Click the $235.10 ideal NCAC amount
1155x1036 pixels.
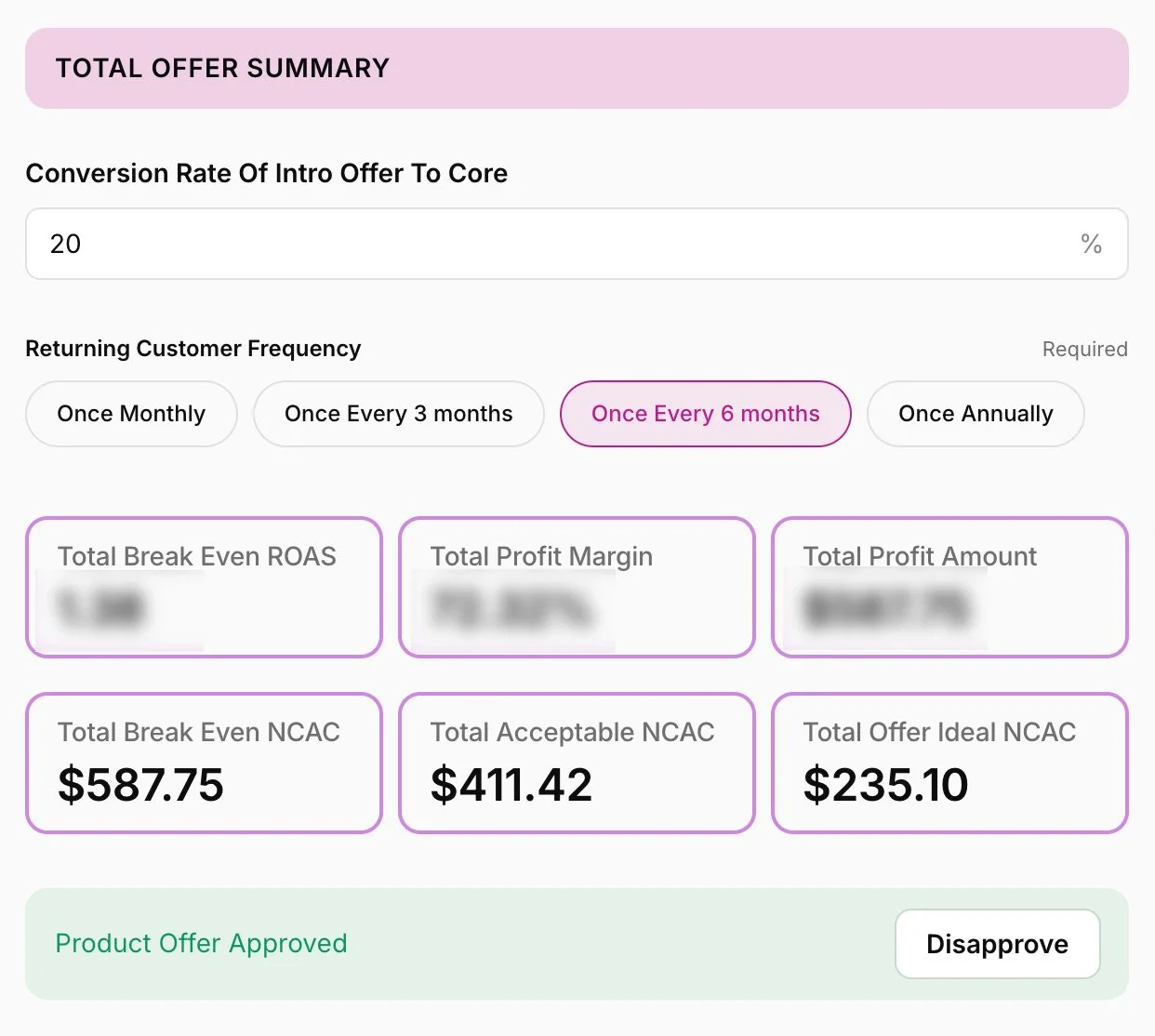click(885, 784)
